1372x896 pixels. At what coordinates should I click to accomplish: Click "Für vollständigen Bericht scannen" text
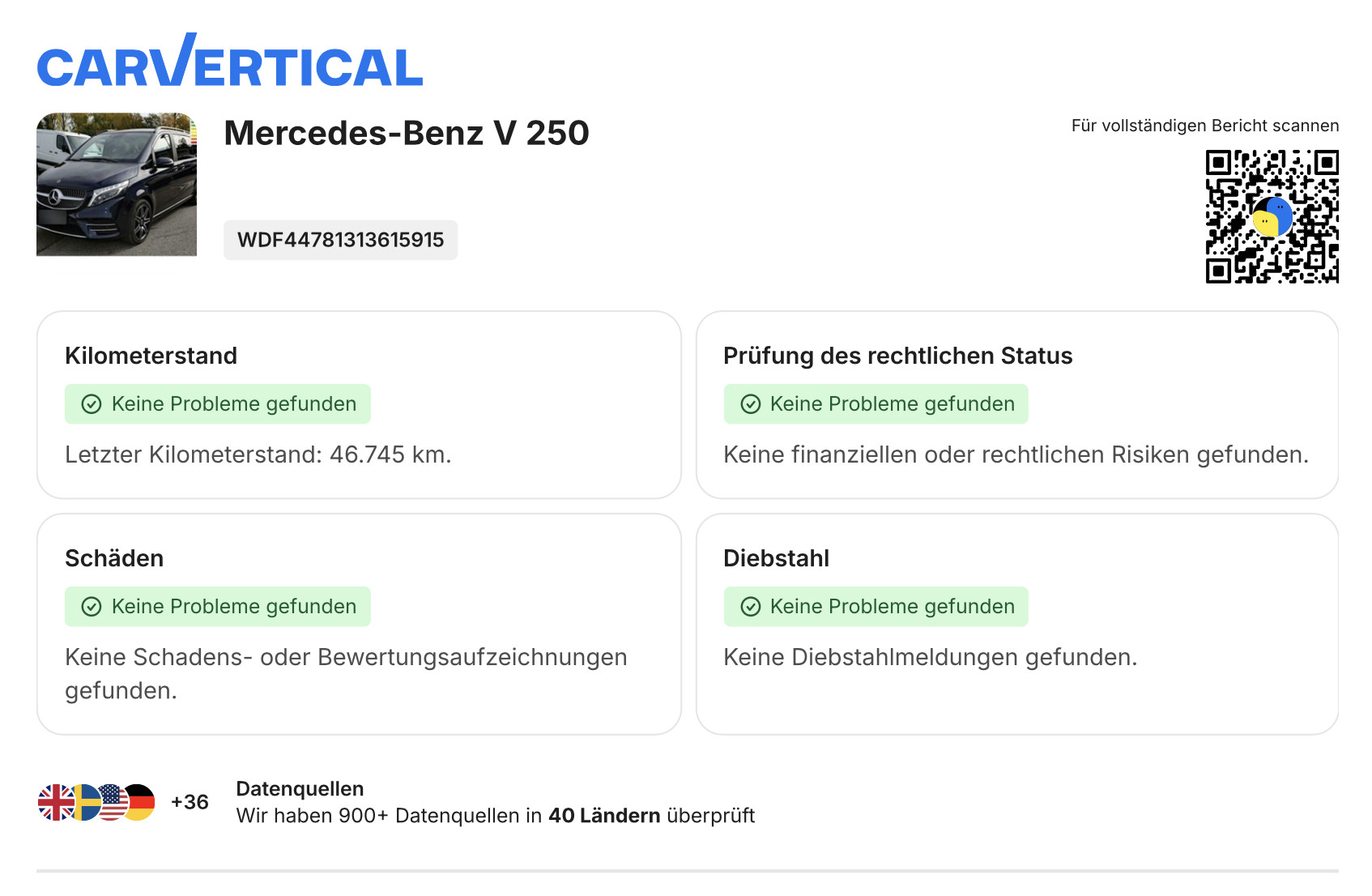point(1204,126)
